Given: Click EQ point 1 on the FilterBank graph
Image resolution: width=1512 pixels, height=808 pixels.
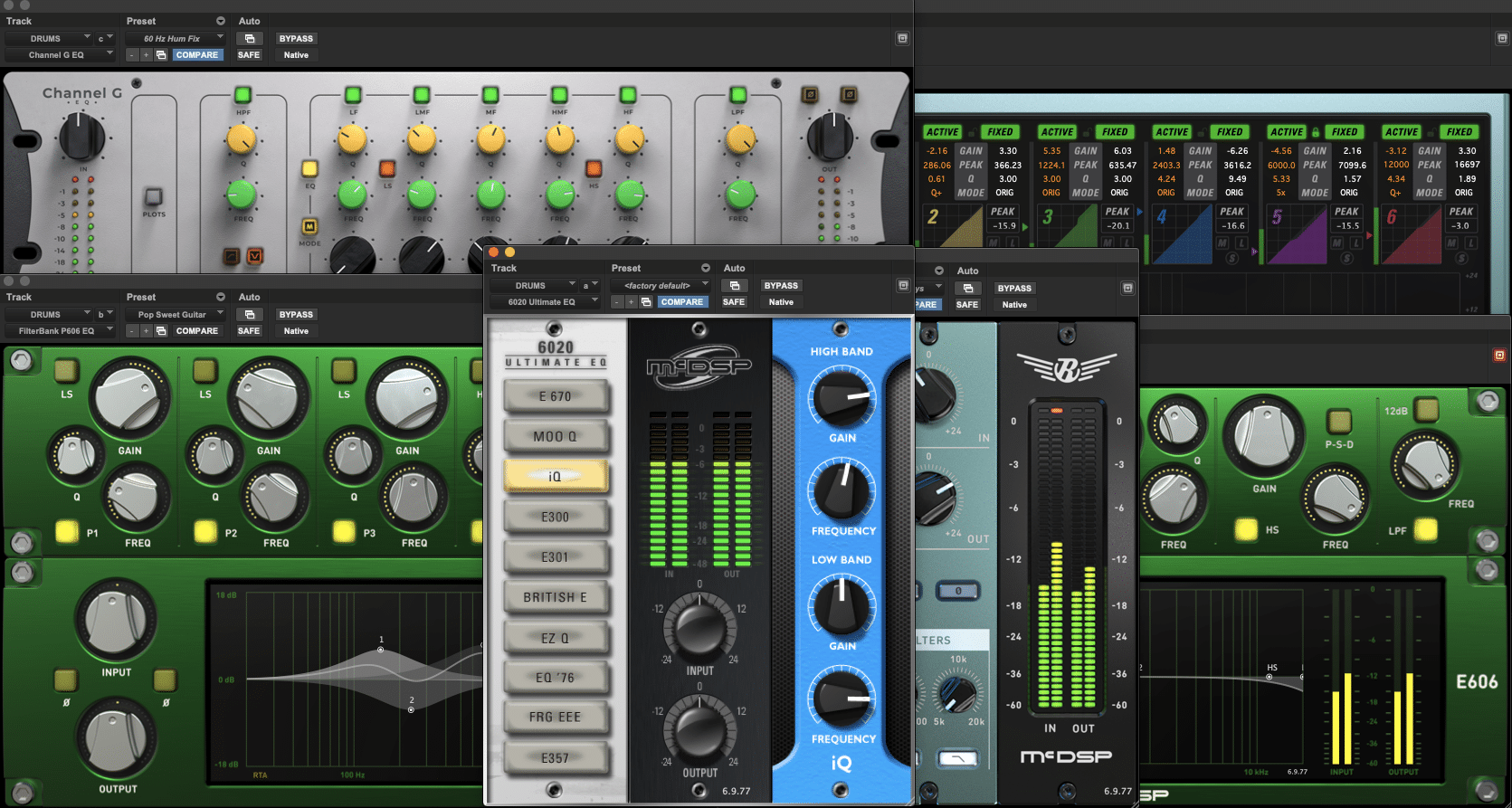Looking at the screenshot, I should pyautogui.click(x=380, y=650).
